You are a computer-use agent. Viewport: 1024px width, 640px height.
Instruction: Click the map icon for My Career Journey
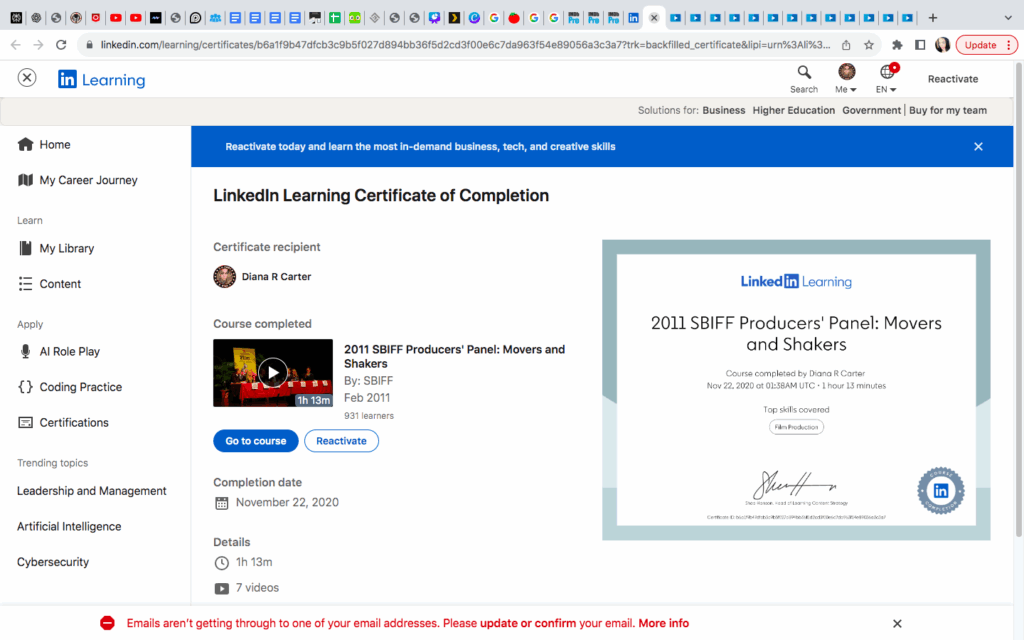point(25,180)
